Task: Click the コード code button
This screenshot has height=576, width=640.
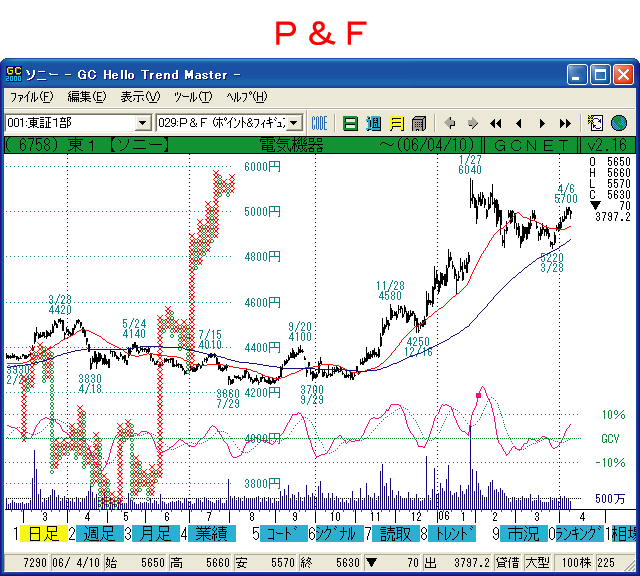Action: point(284,533)
